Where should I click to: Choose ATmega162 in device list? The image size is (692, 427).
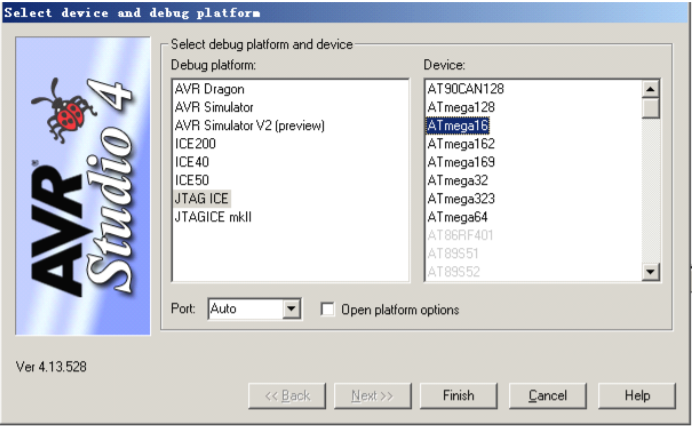click(x=461, y=144)
